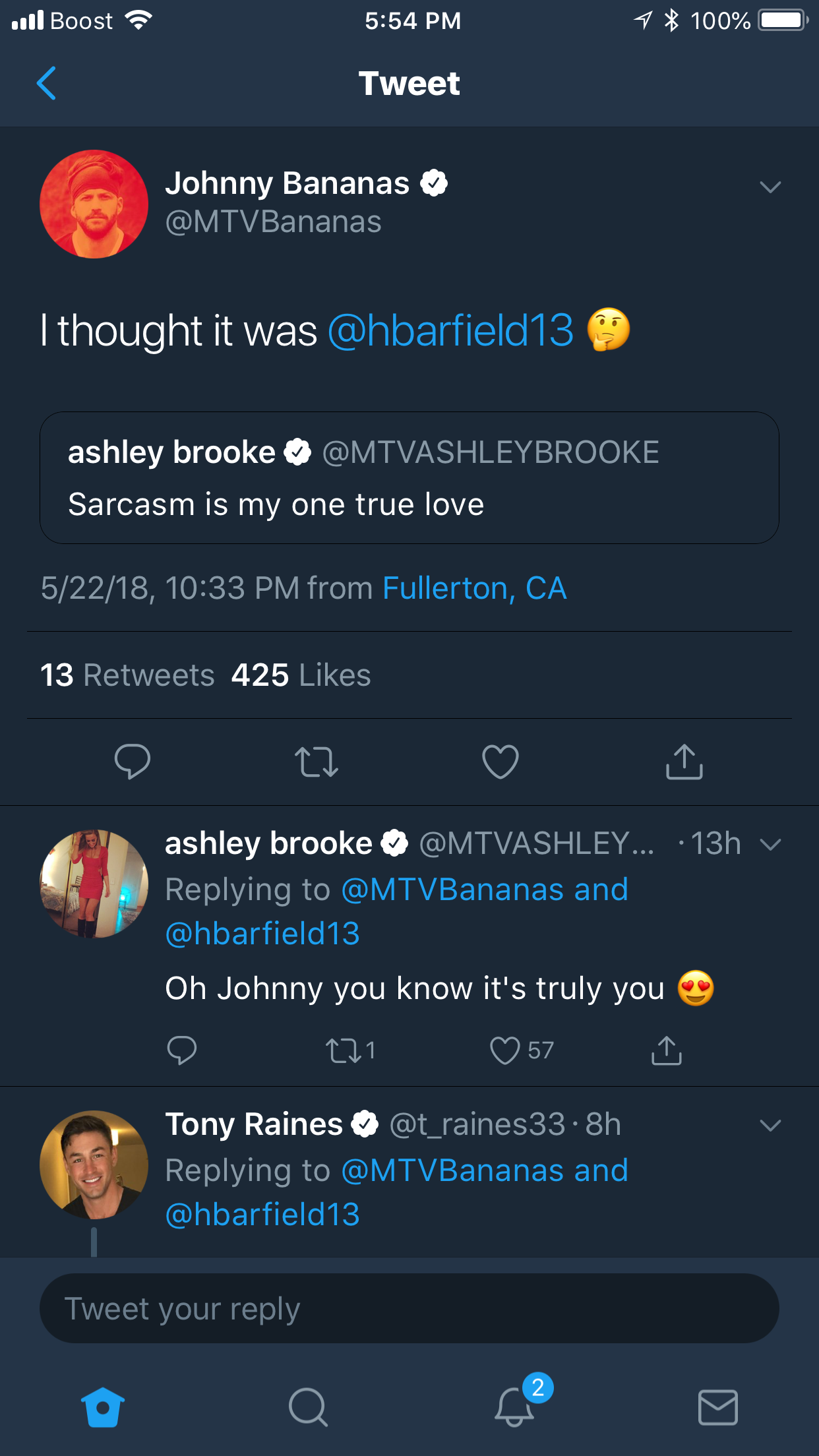Tap the 'Tweet your reply' field

click(x=409, y=1308)
